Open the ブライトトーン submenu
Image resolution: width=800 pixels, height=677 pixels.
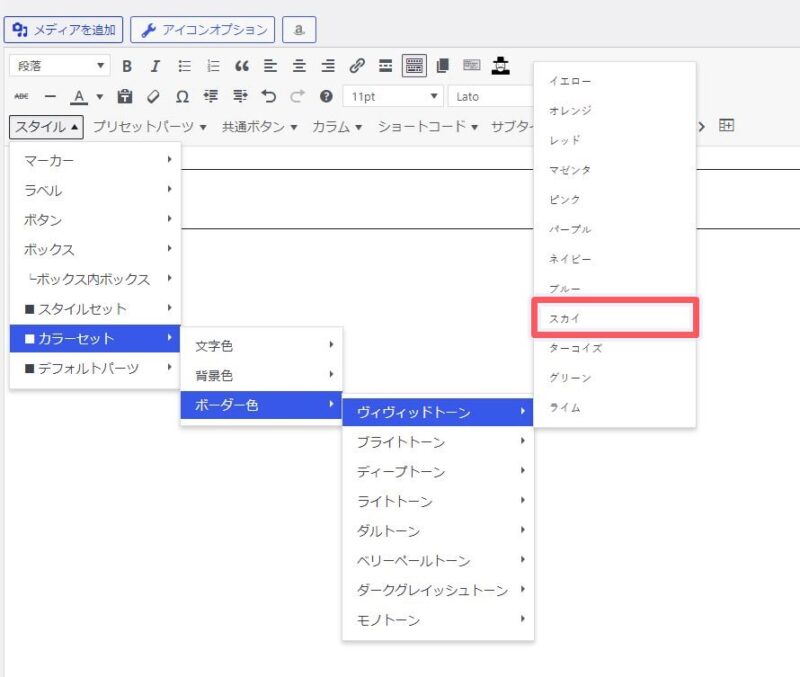click(x=438, y=442)
